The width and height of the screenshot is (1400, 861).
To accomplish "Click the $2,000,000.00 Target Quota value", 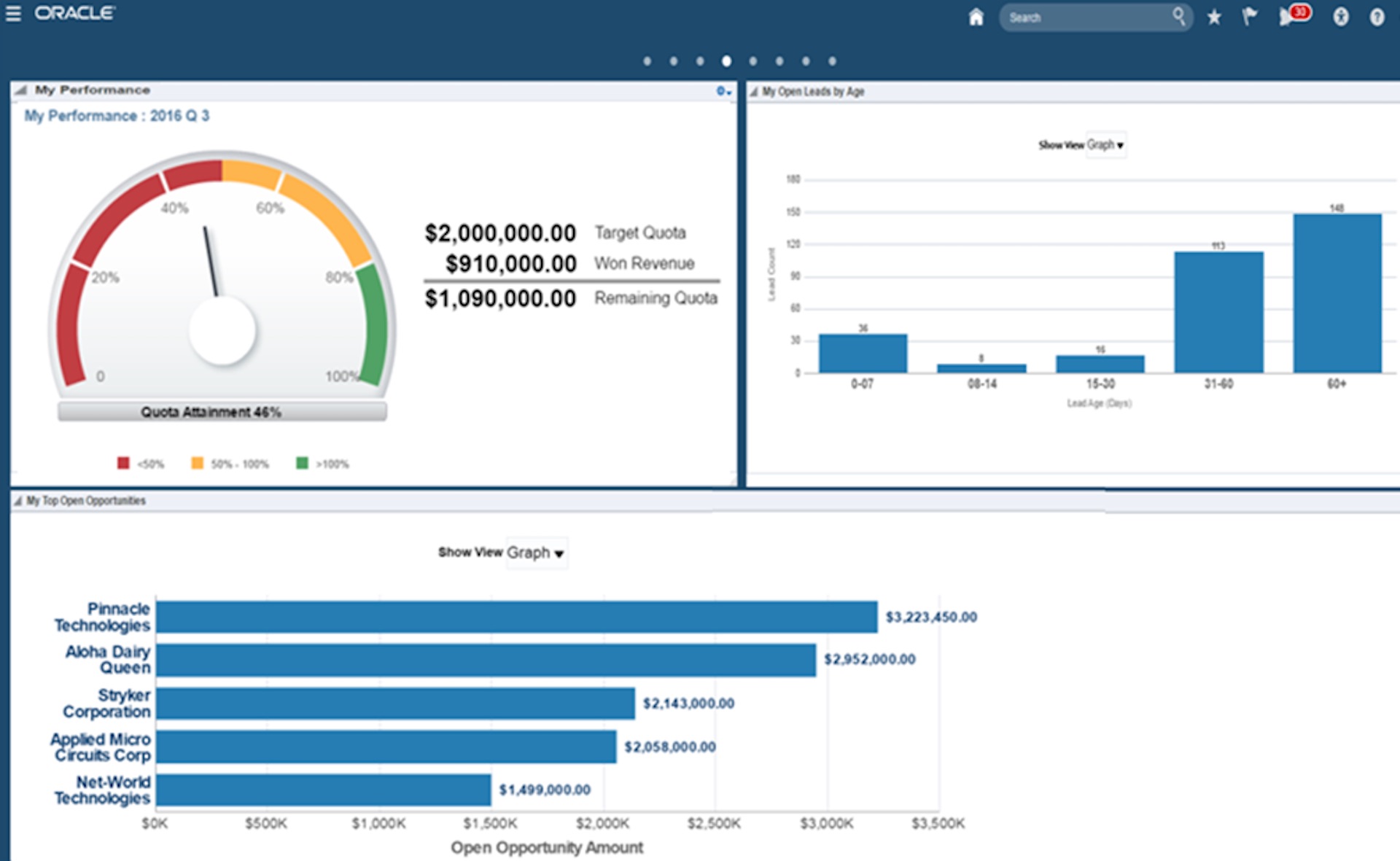I will (x=500, y=233).
